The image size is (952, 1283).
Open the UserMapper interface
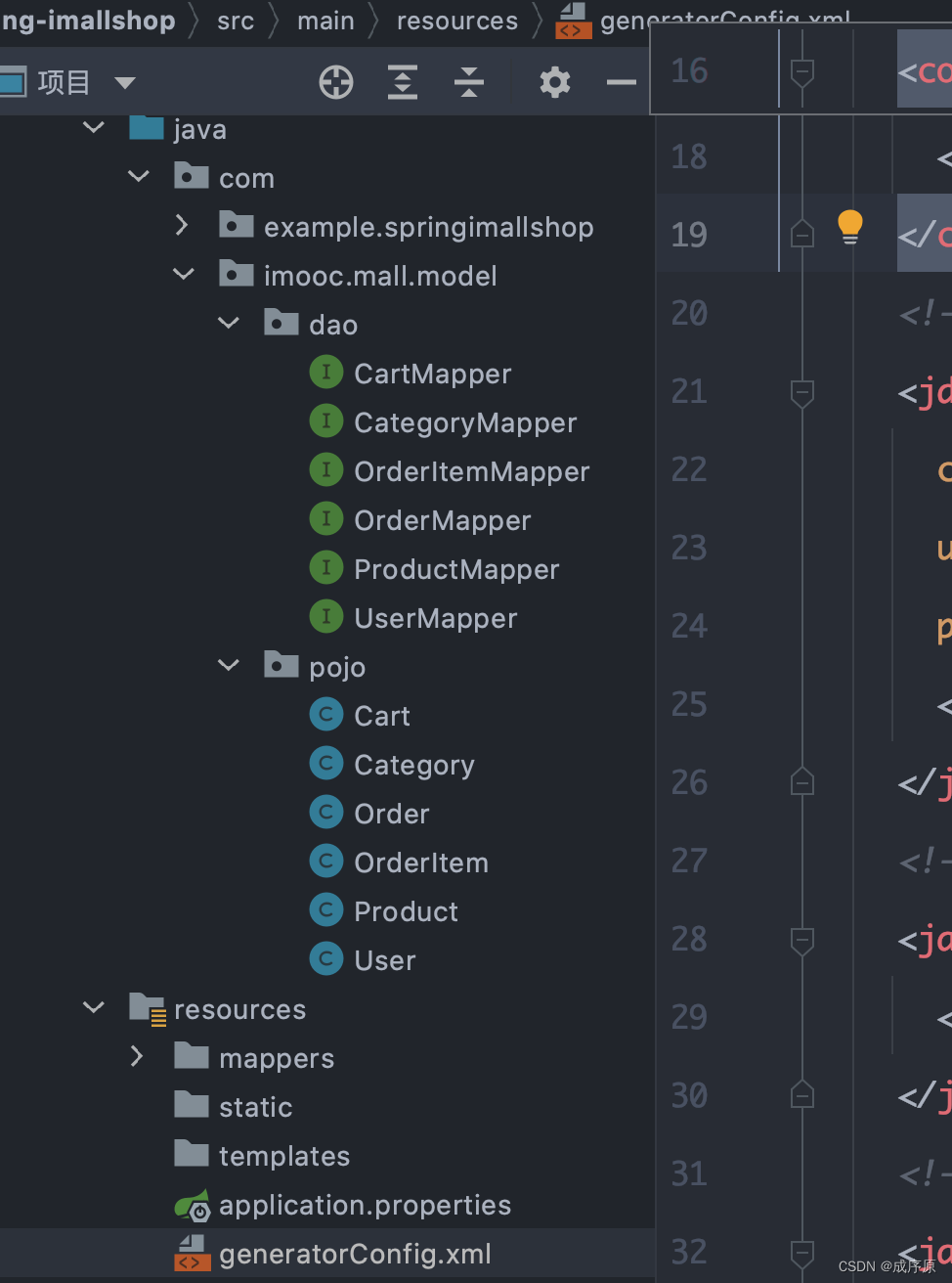click(x=435, y=617)
